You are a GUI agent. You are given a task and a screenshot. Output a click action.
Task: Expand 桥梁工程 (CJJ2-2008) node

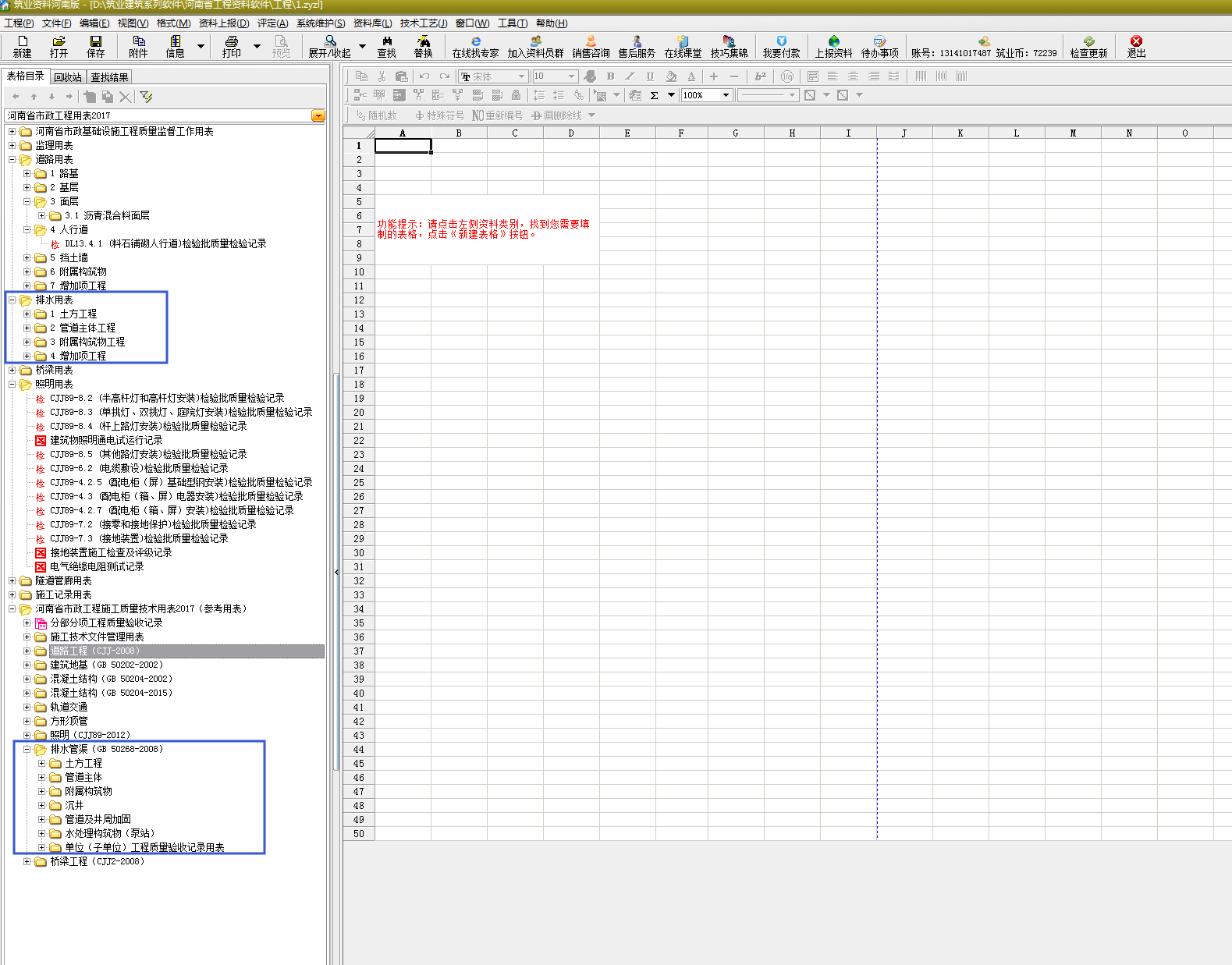click(x=27, y=861)
